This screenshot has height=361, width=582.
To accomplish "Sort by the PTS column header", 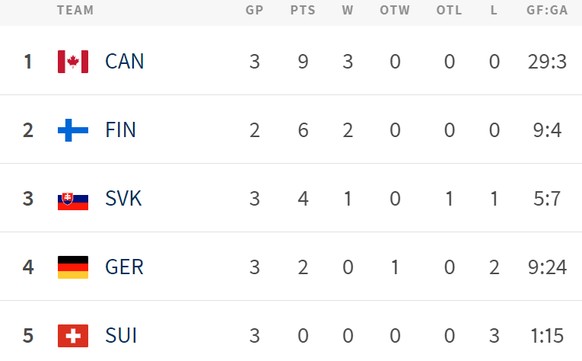I will pyautogui.click(x=303, y=10).
